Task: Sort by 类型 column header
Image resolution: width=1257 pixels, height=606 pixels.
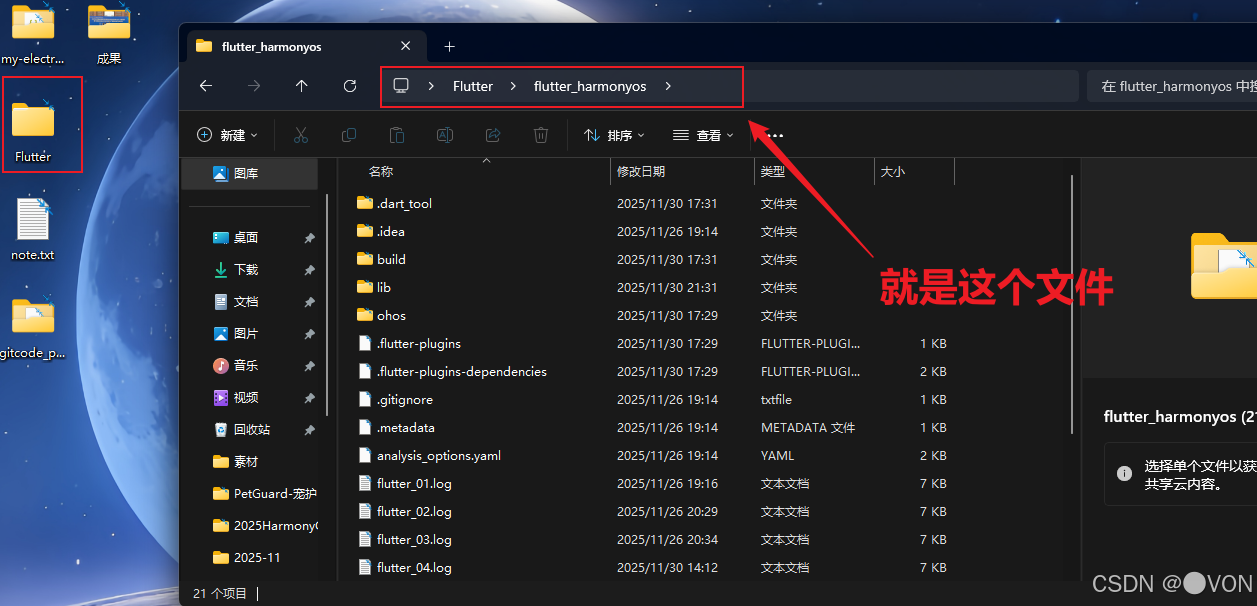Action: [x=773, y=172]
